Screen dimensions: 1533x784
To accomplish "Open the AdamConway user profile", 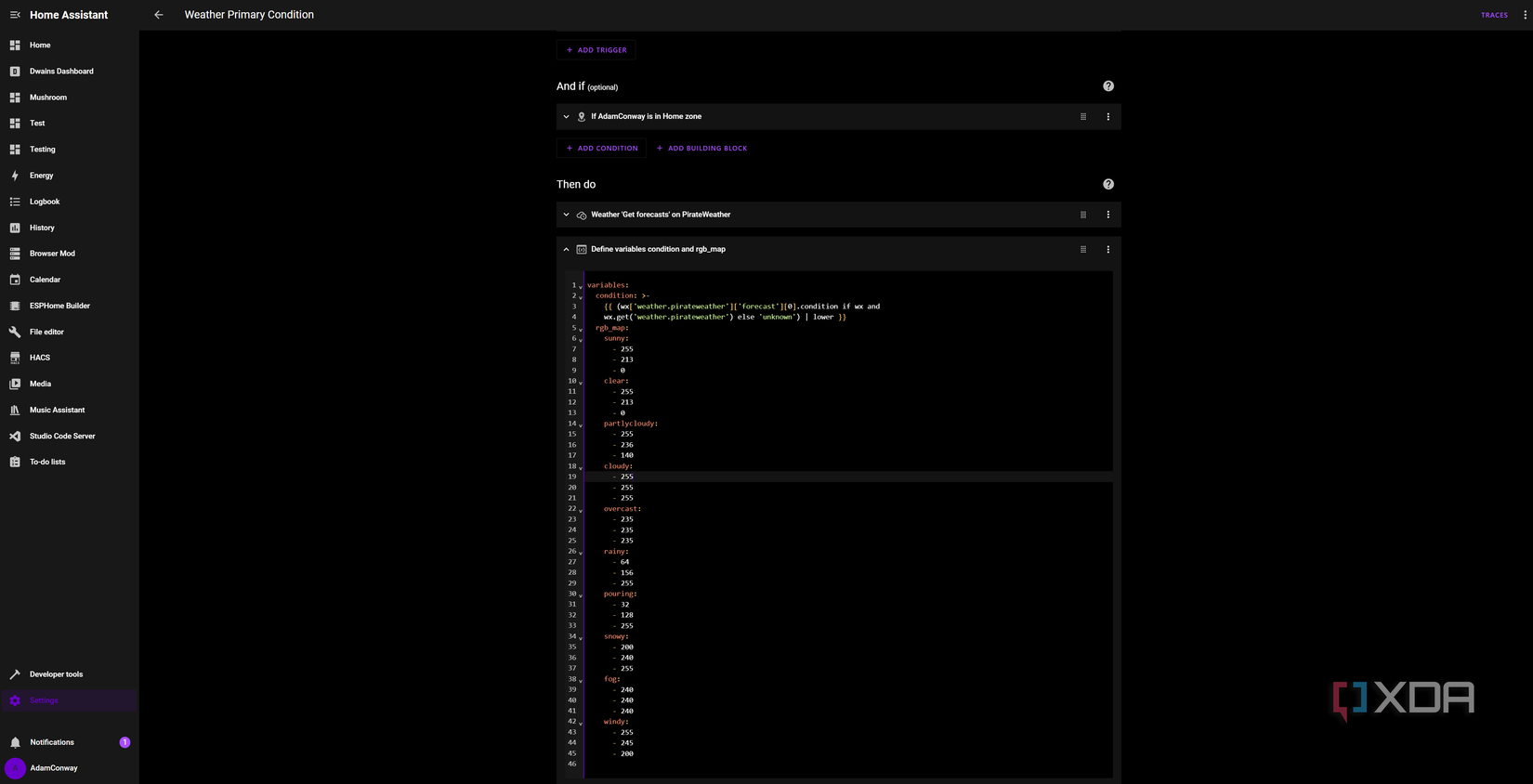I will [69, 768].
